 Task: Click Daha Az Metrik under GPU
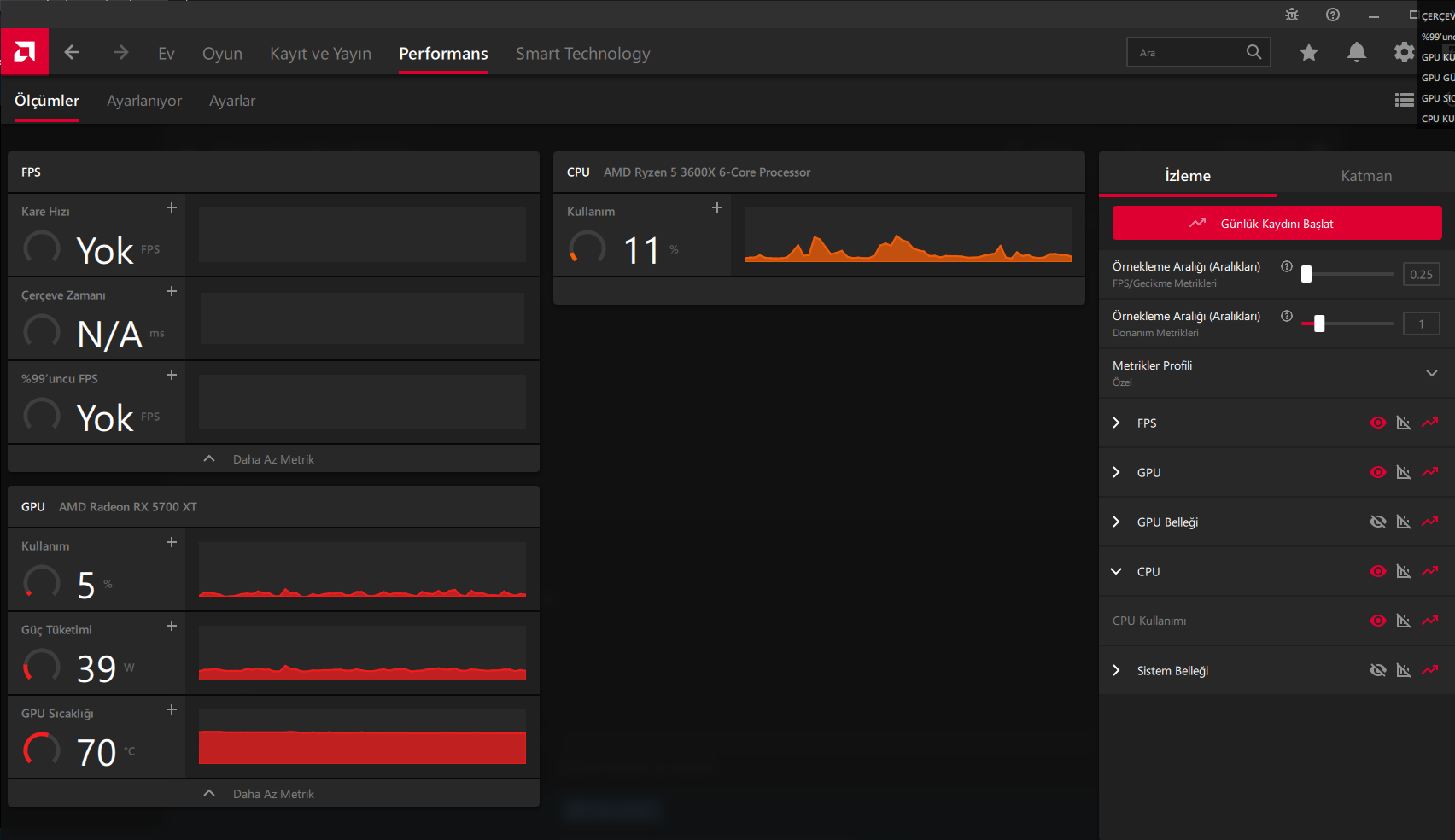273,794
